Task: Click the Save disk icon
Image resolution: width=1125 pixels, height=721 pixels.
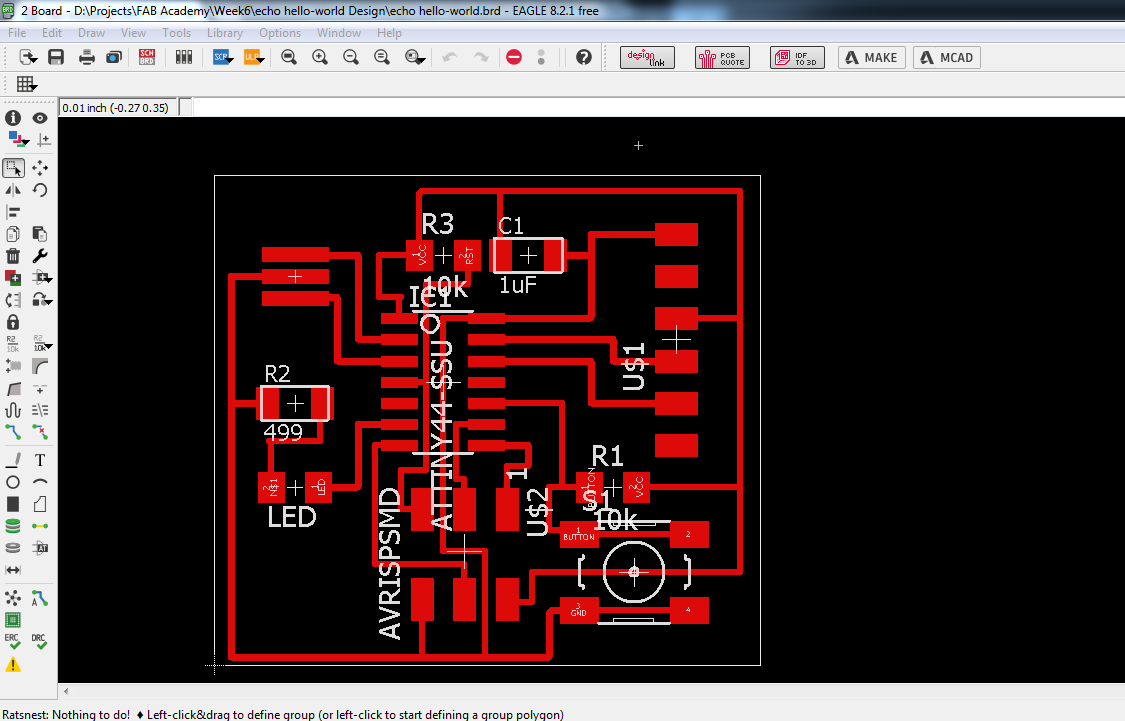Action: (x=56, y=57)
